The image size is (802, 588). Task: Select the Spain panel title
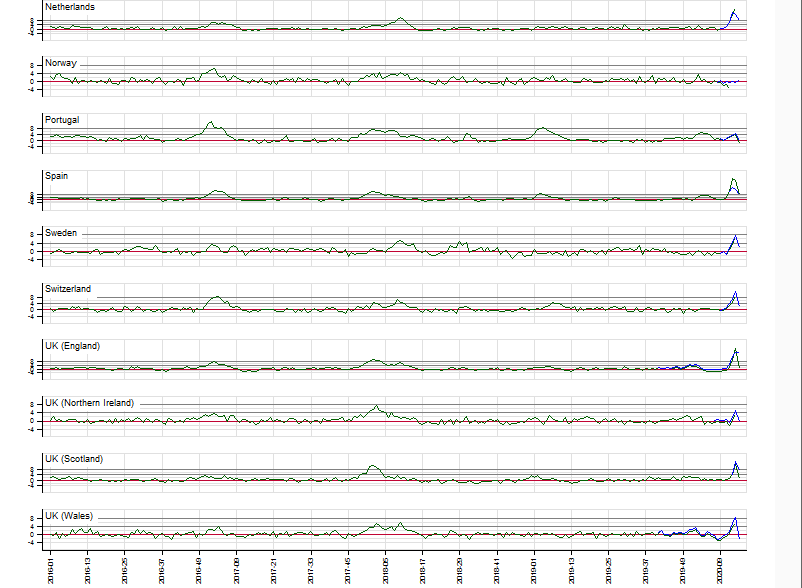click(57, 176)
